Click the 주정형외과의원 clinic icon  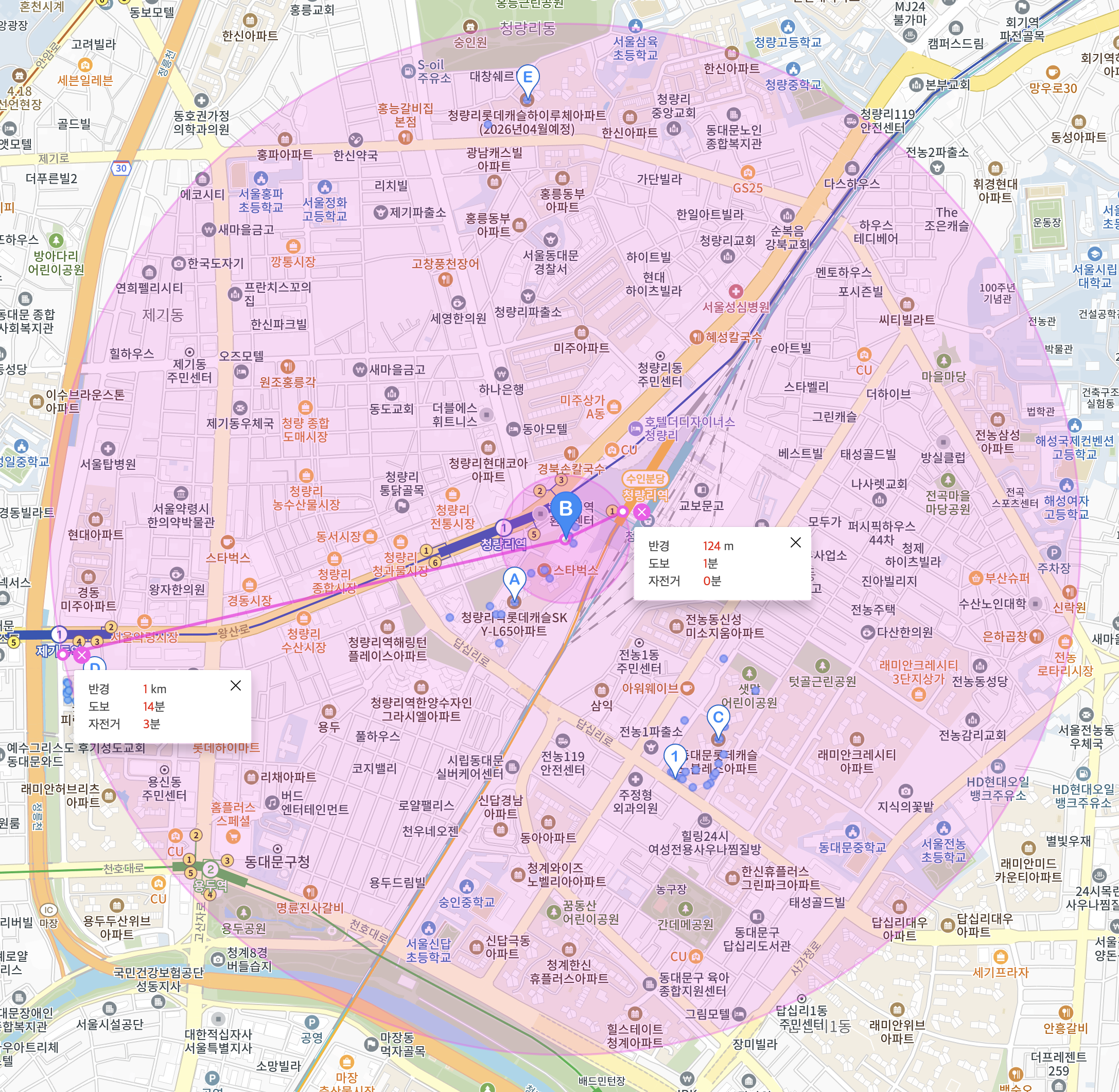pyautogui.click(x=635, y=779)
